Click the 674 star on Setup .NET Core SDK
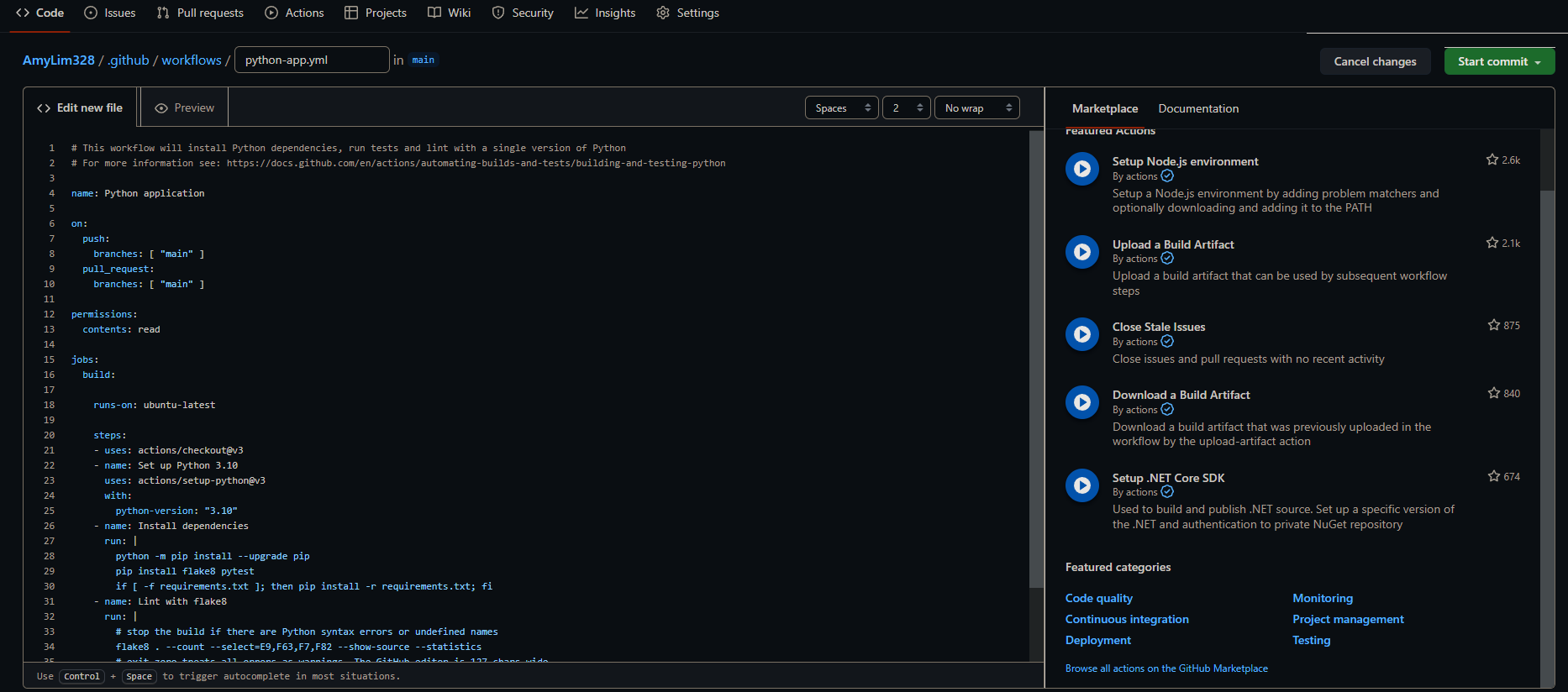The height and width of the screenshot is (692, 1568). 1503,476
